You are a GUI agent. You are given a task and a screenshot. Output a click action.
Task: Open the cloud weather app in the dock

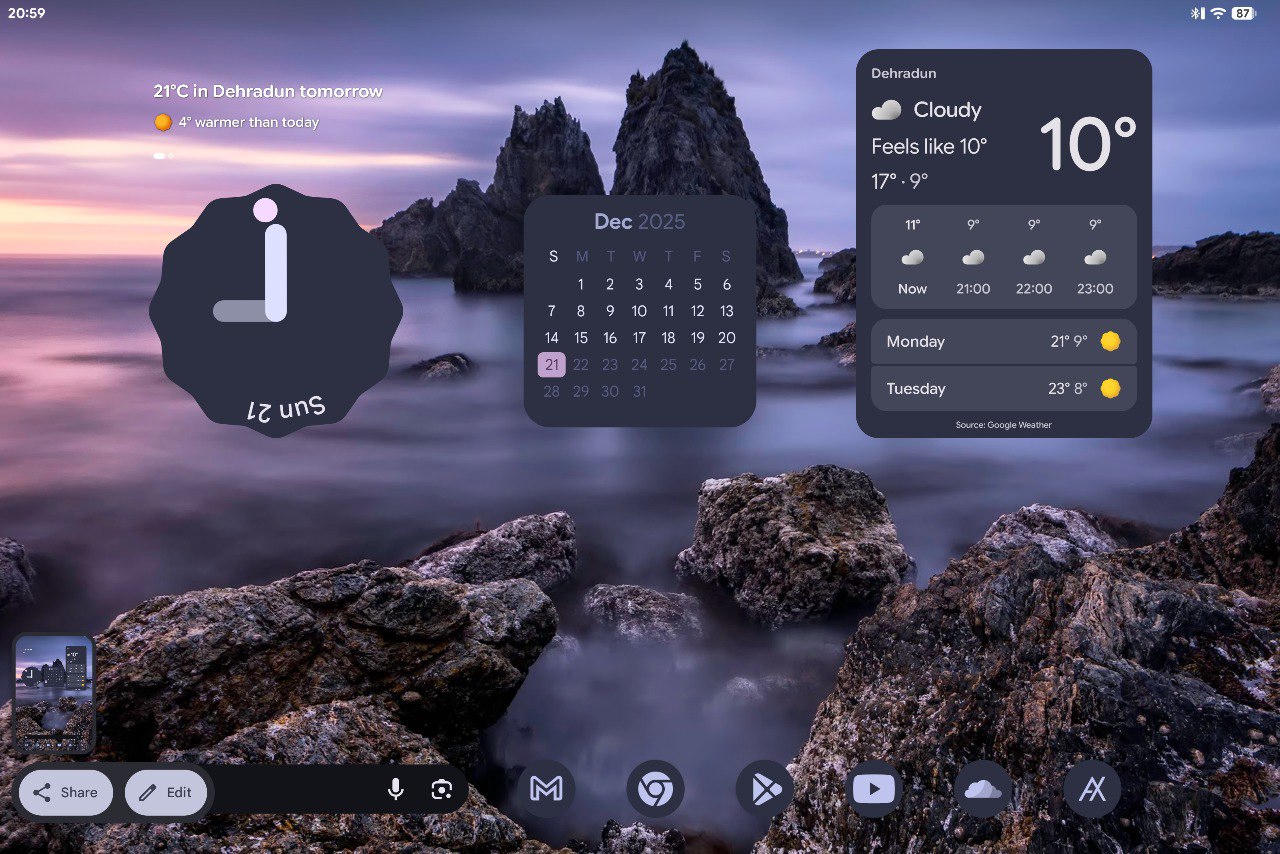pyautogui.click(x=983, y=789)
